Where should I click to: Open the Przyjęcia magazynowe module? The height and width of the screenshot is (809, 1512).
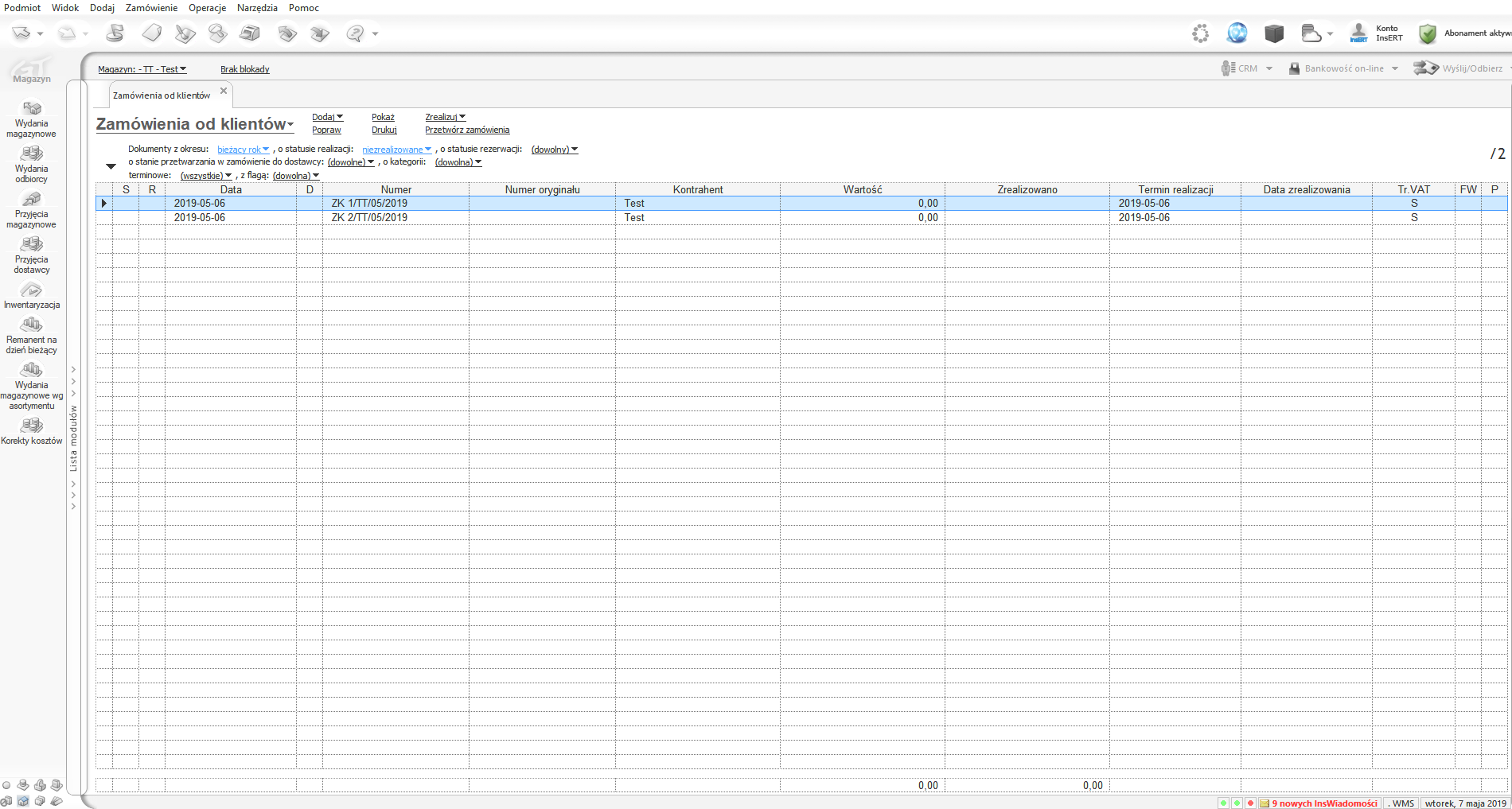32,209
